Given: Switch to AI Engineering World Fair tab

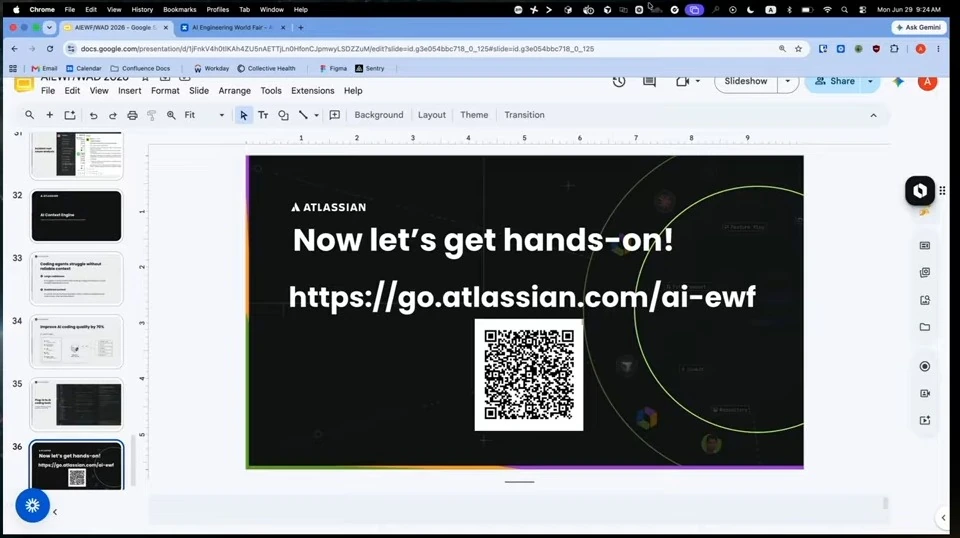Looking at the screenshot, I should pos(233,28).
